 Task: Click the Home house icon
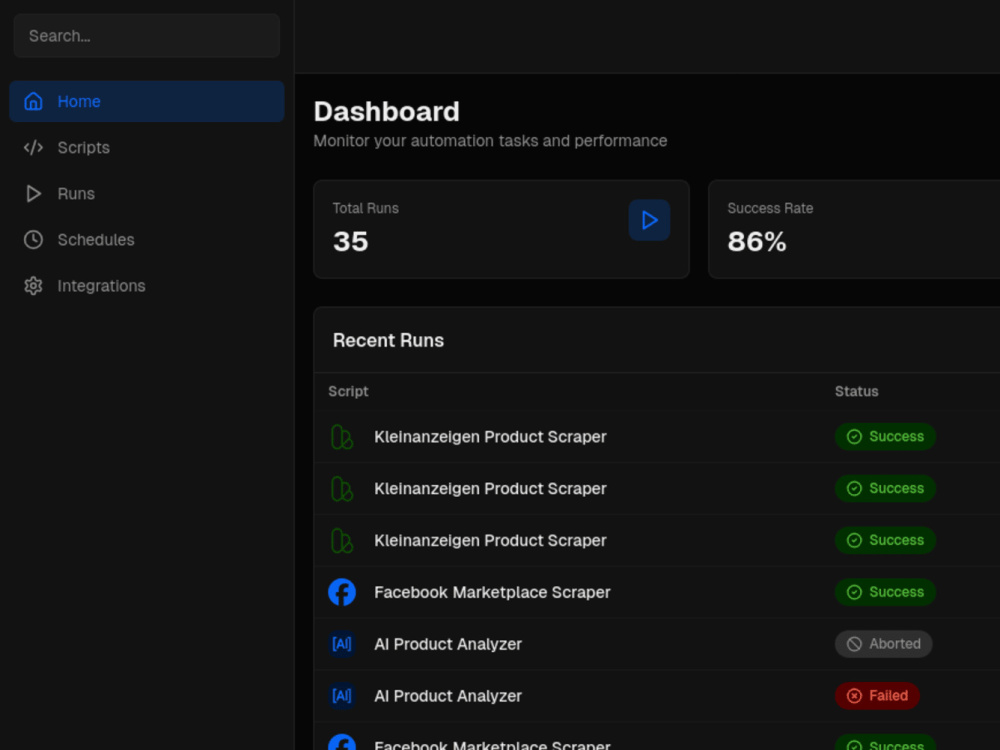[33, 101]
